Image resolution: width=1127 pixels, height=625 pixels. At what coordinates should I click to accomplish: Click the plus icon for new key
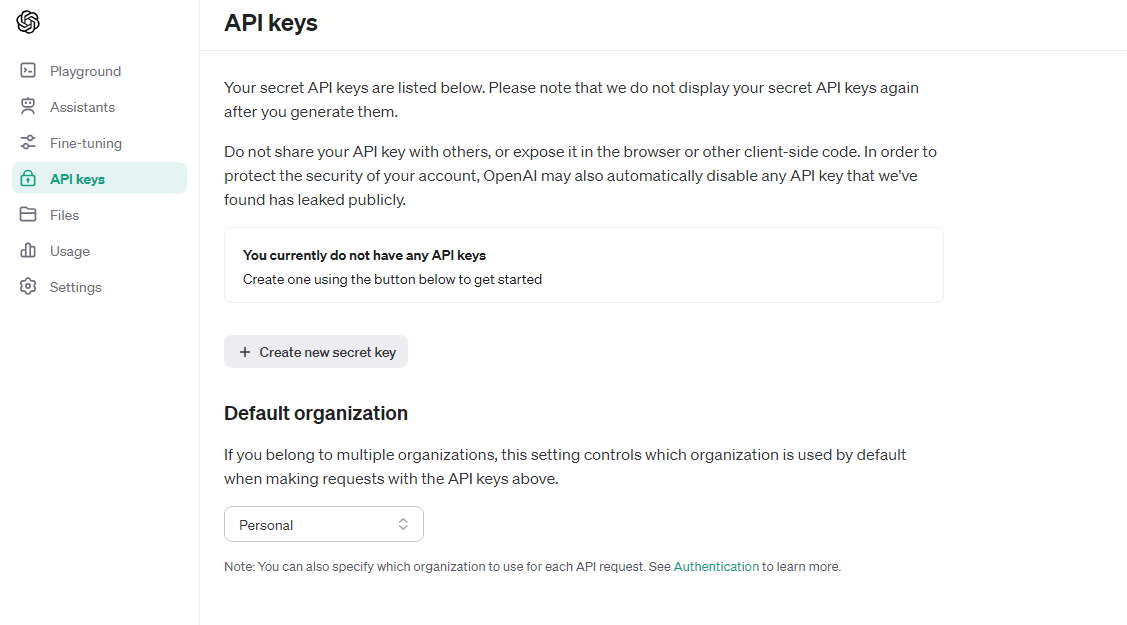[x=245, y=352]
